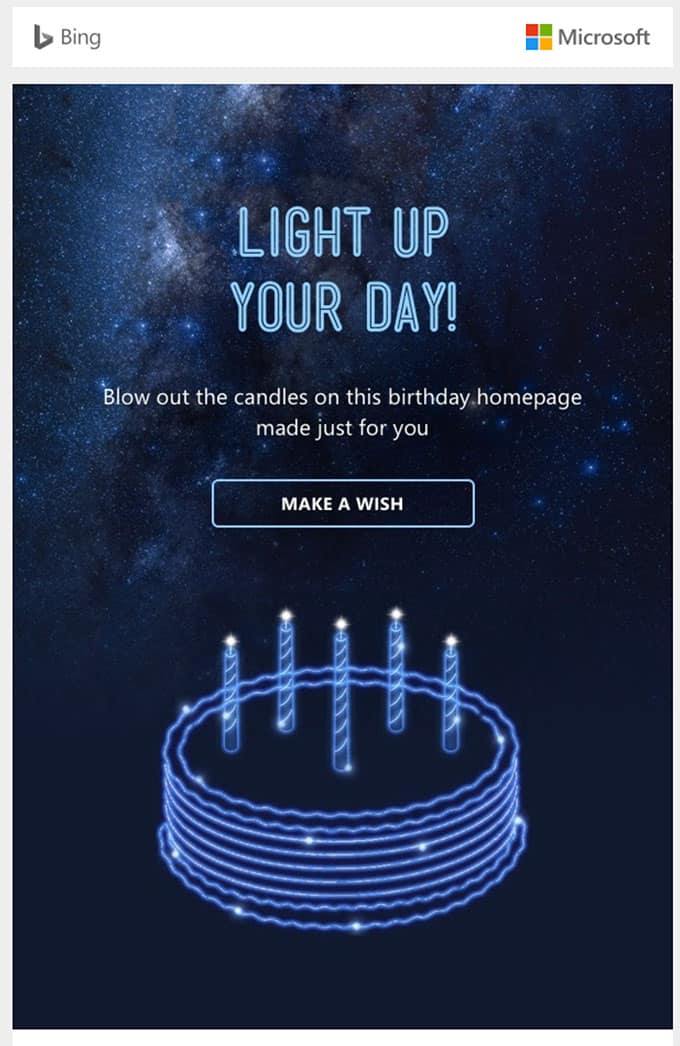
Task: Click the flame atop the center candle
Action: [x=342, y=624]
